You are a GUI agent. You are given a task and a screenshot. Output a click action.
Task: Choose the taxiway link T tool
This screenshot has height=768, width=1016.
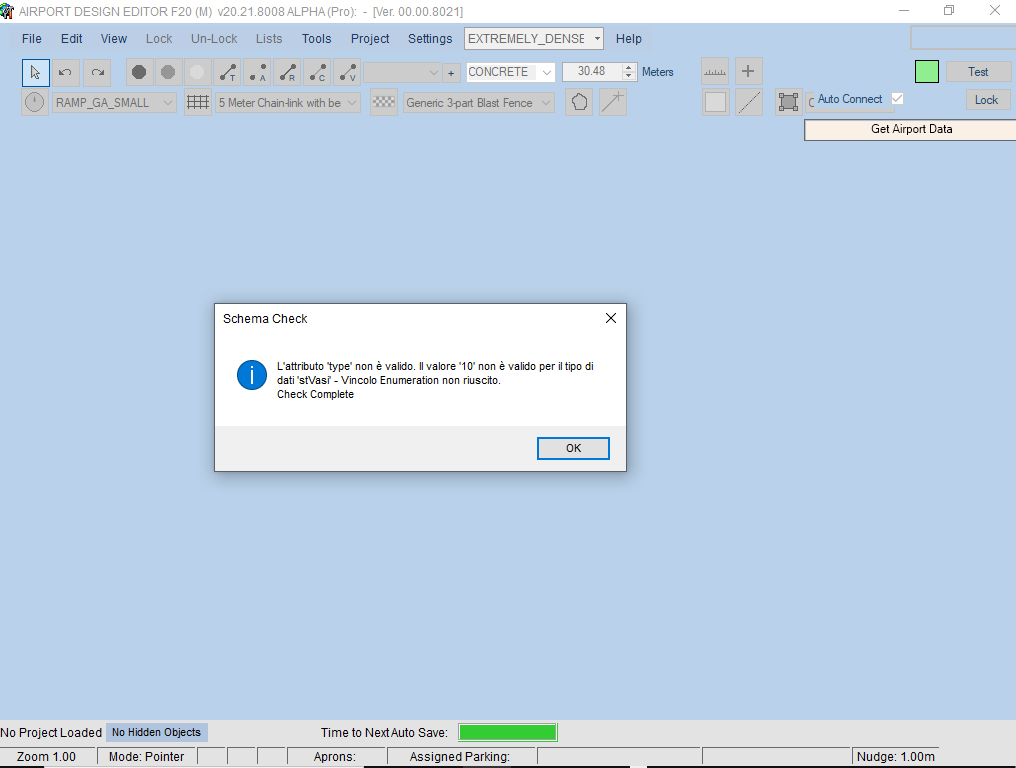pyautogui.click(x=227, y=72)
